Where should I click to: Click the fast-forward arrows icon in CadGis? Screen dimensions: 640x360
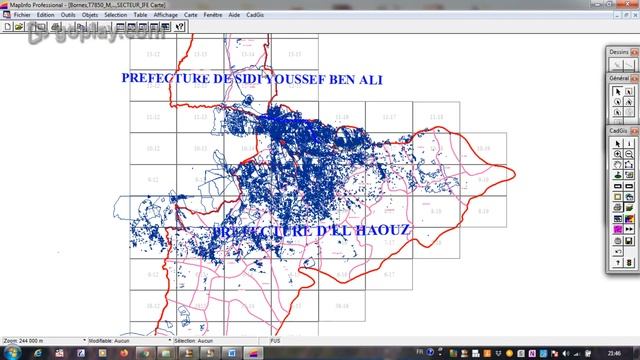pos(629,229)
